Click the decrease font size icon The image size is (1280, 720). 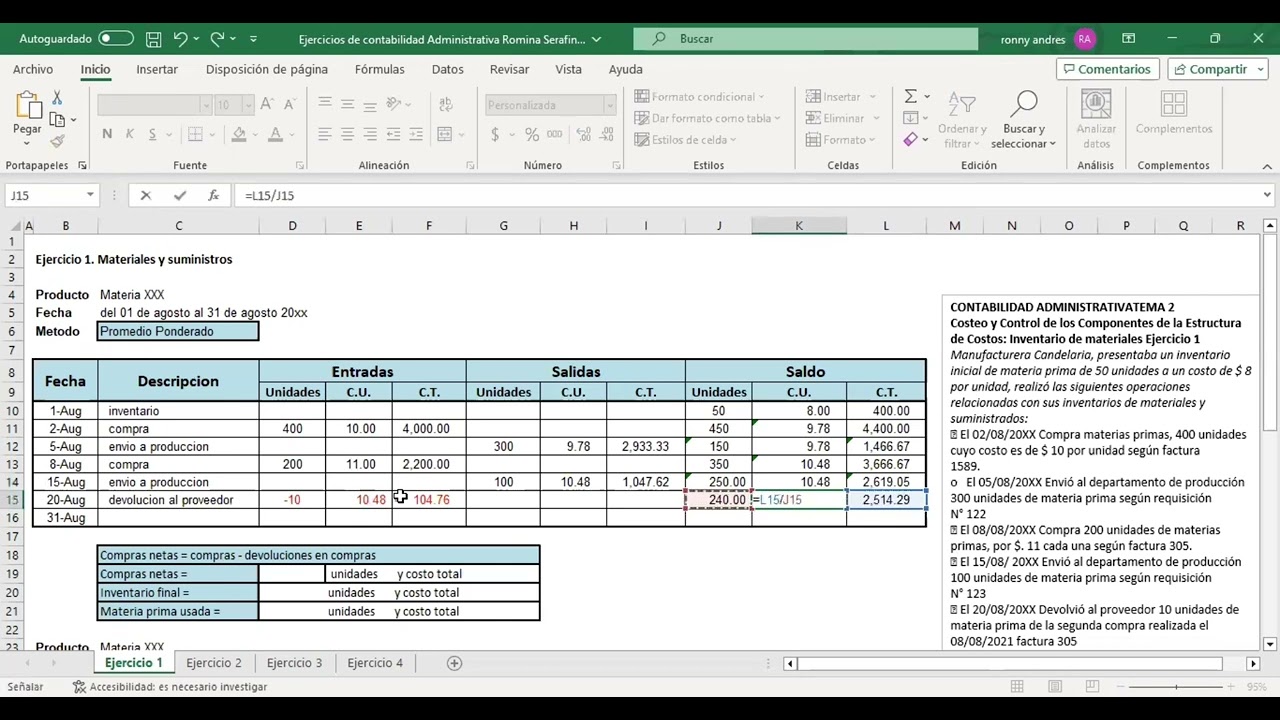tap(287, 105)
